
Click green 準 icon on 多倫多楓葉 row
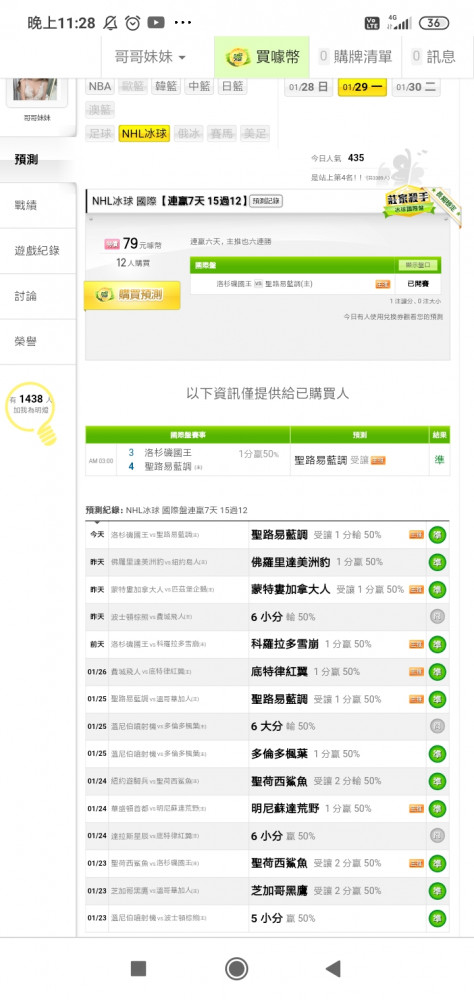click(438, 754)
